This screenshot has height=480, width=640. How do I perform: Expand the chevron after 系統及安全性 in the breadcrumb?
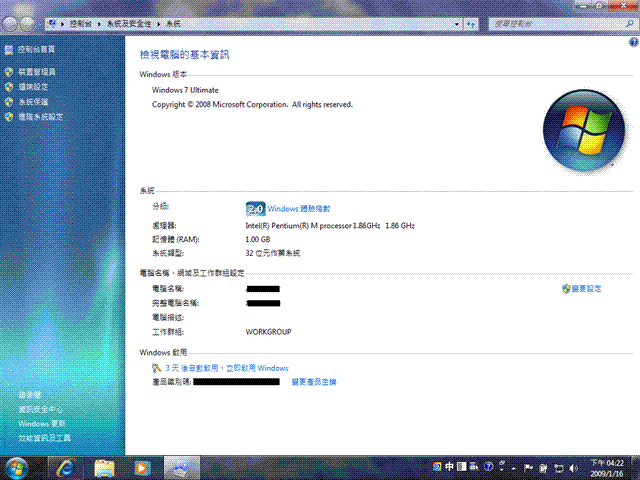158,24
